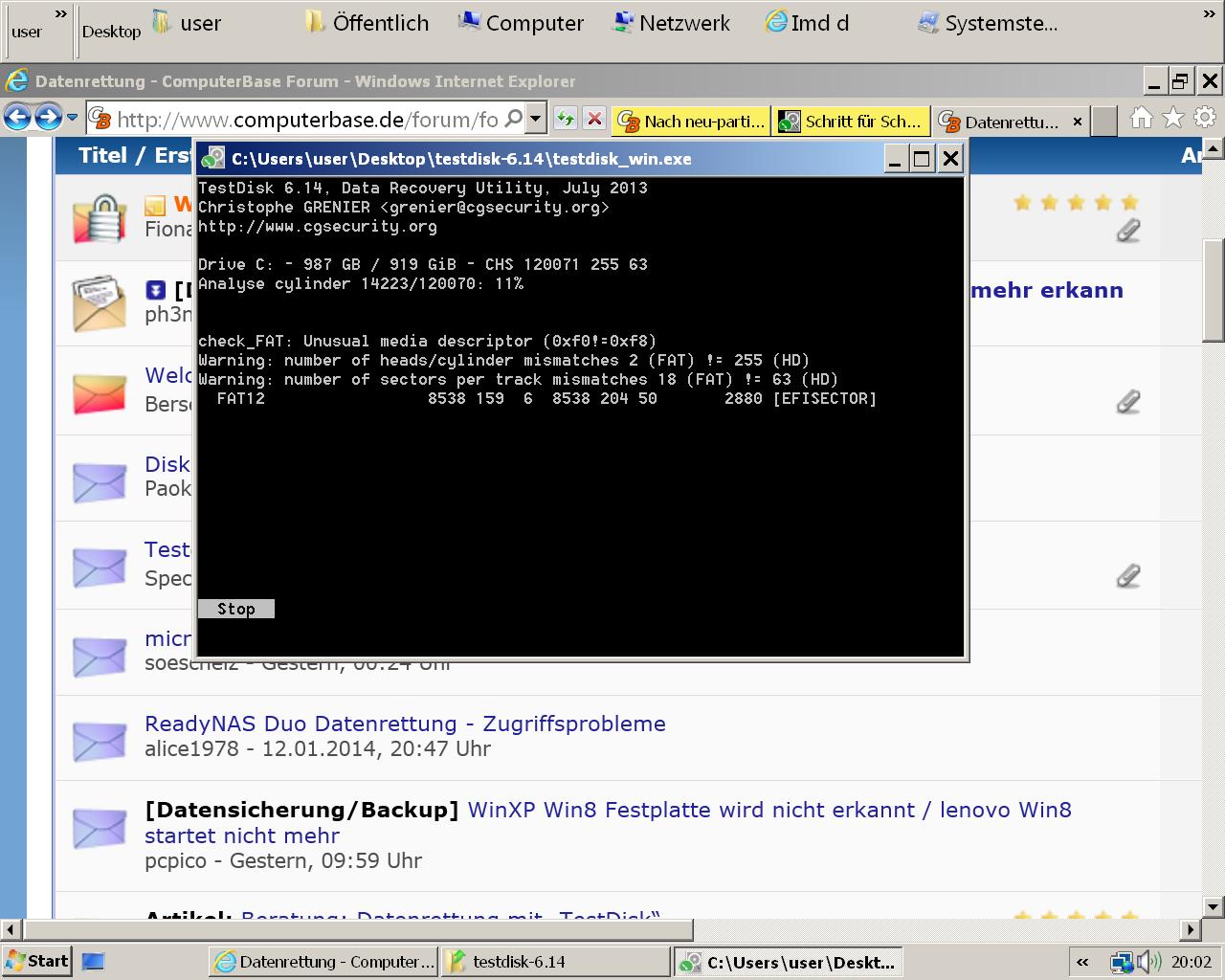The width and height of the screenshot is (1225, 980).
Task: Open 'WinXP Win8 Festplatte wird nicht erkannt' thread
Action: click(608, 822)
